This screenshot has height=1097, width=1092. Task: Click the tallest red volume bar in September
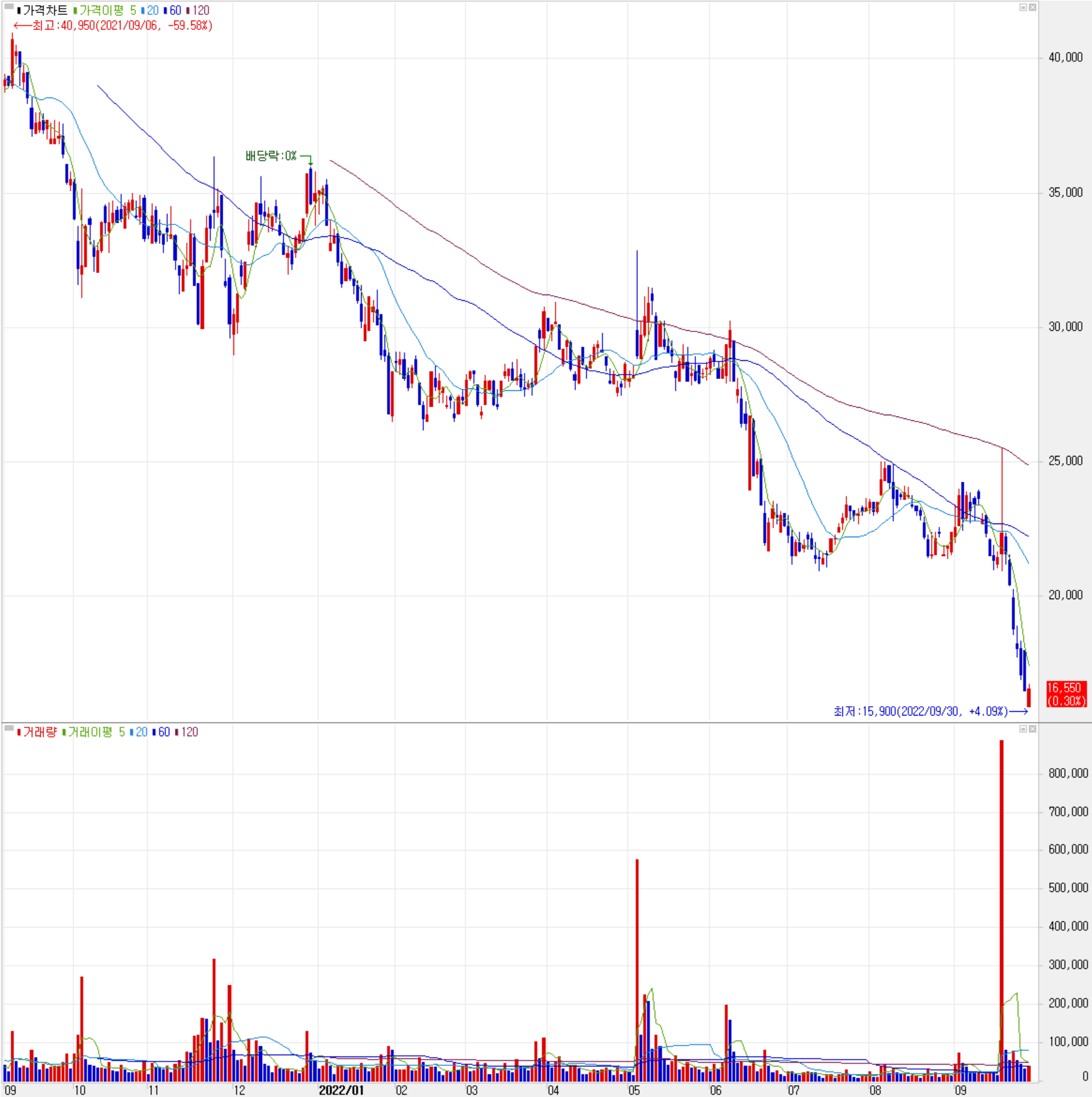coord(1001,911)
